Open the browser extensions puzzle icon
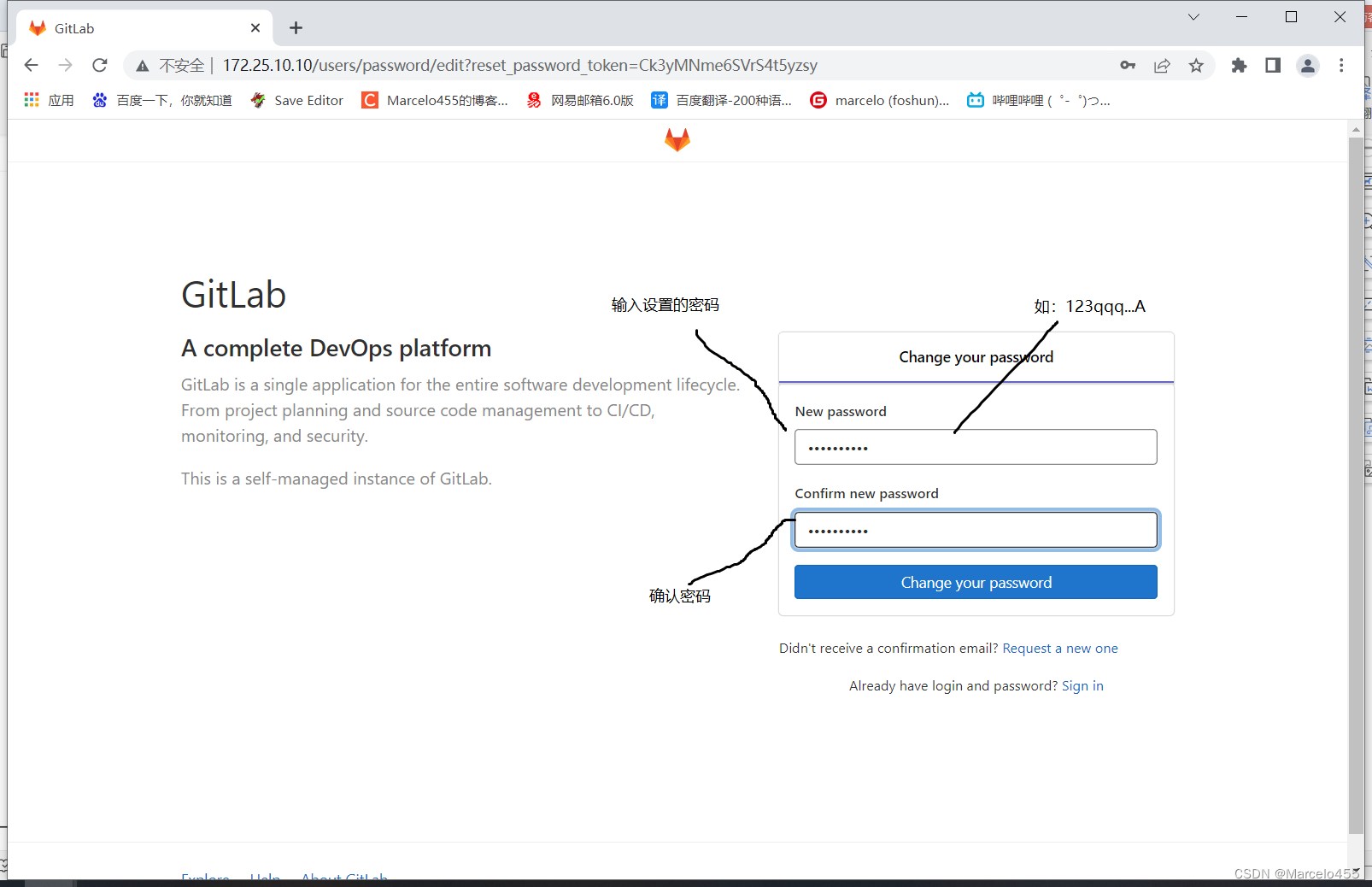This screenshot has width=1372, height=887. tap(1239, 66)
